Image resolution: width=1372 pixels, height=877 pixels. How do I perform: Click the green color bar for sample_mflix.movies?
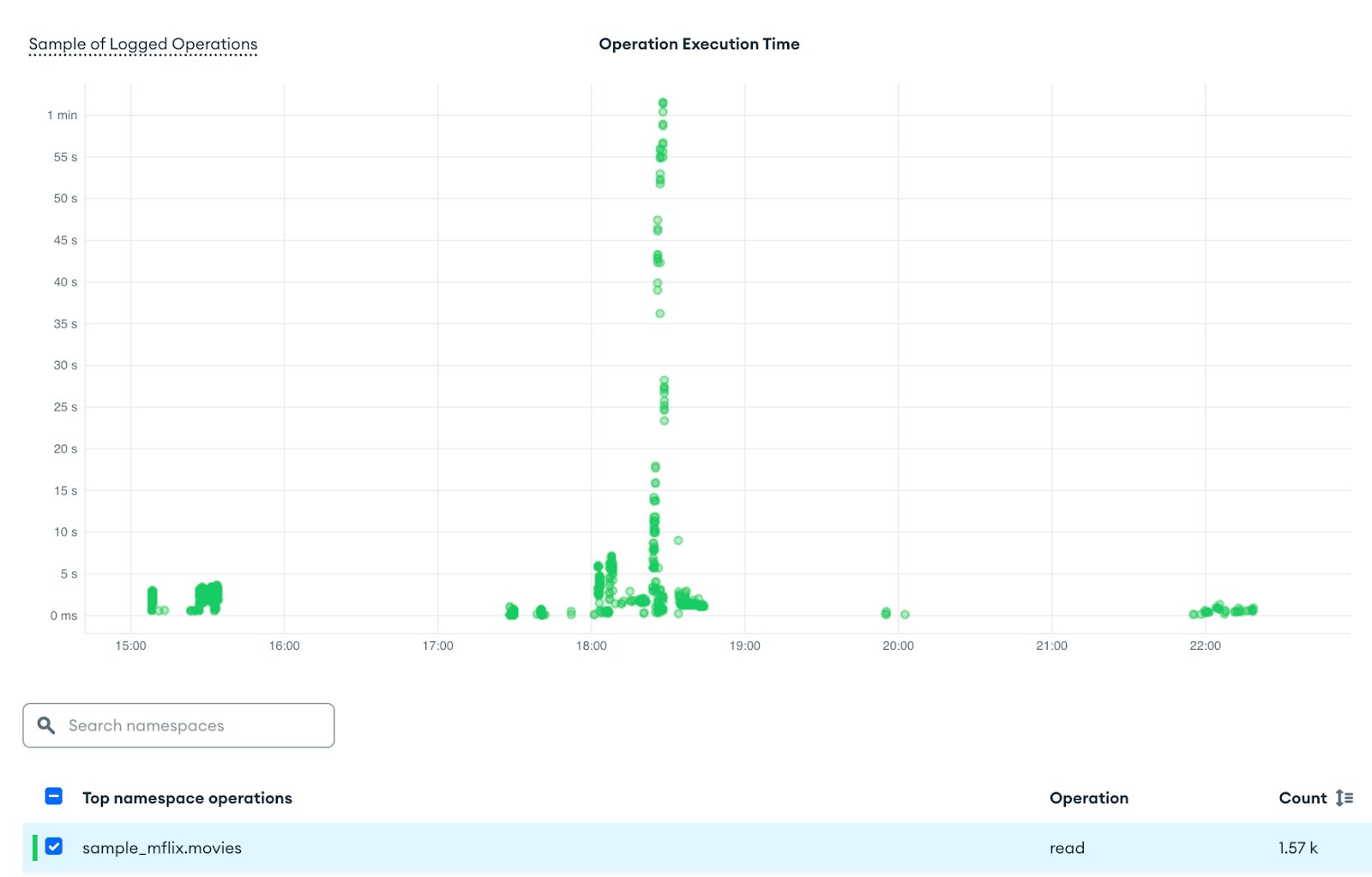(x=34, y=848)
